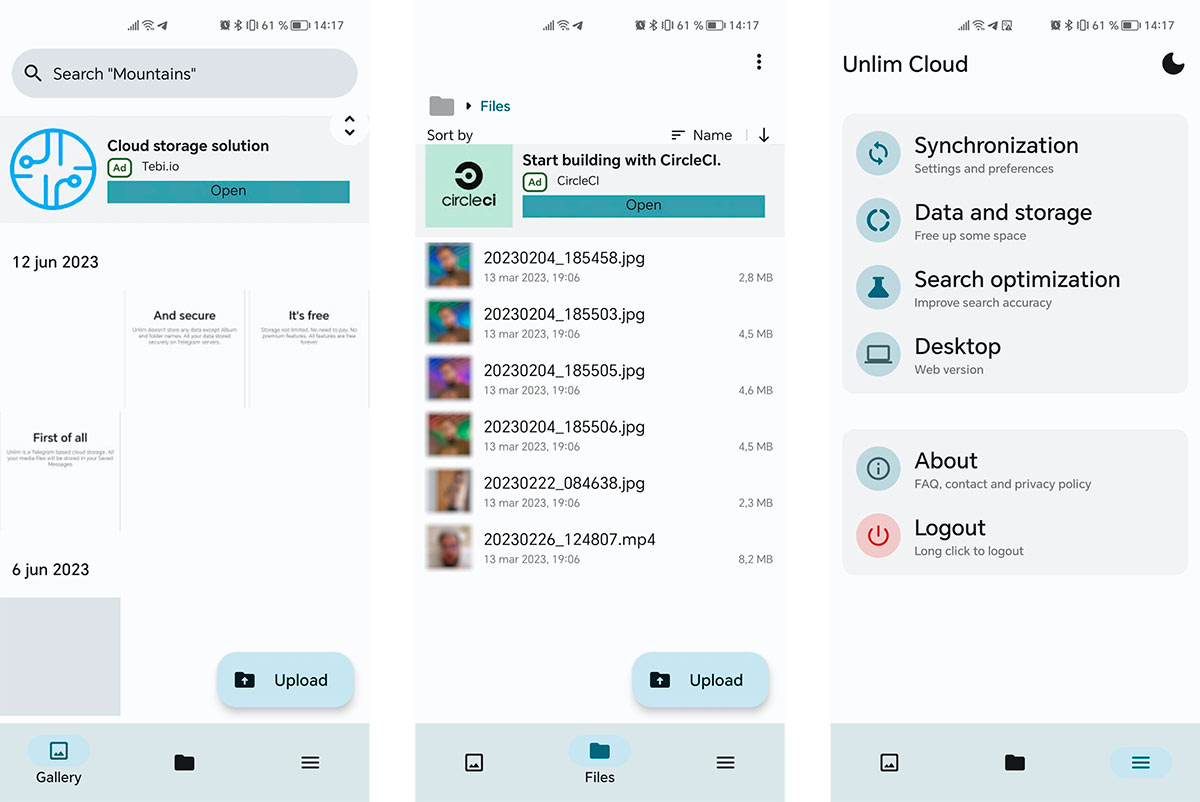Click the About info icon
Viewport: 1200px width, 802px height.
point(878,469)
